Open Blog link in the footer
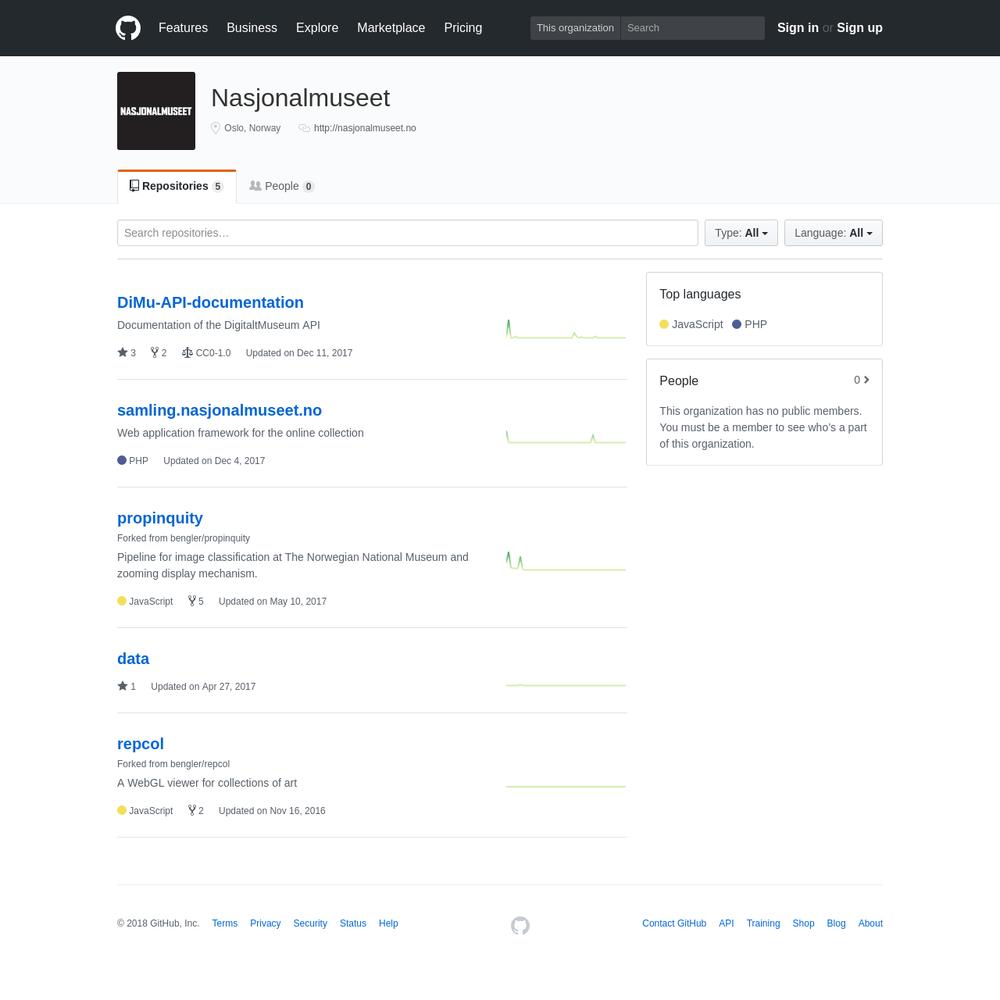Screen dimensions: 1000x1000 (x=836, y=923)
